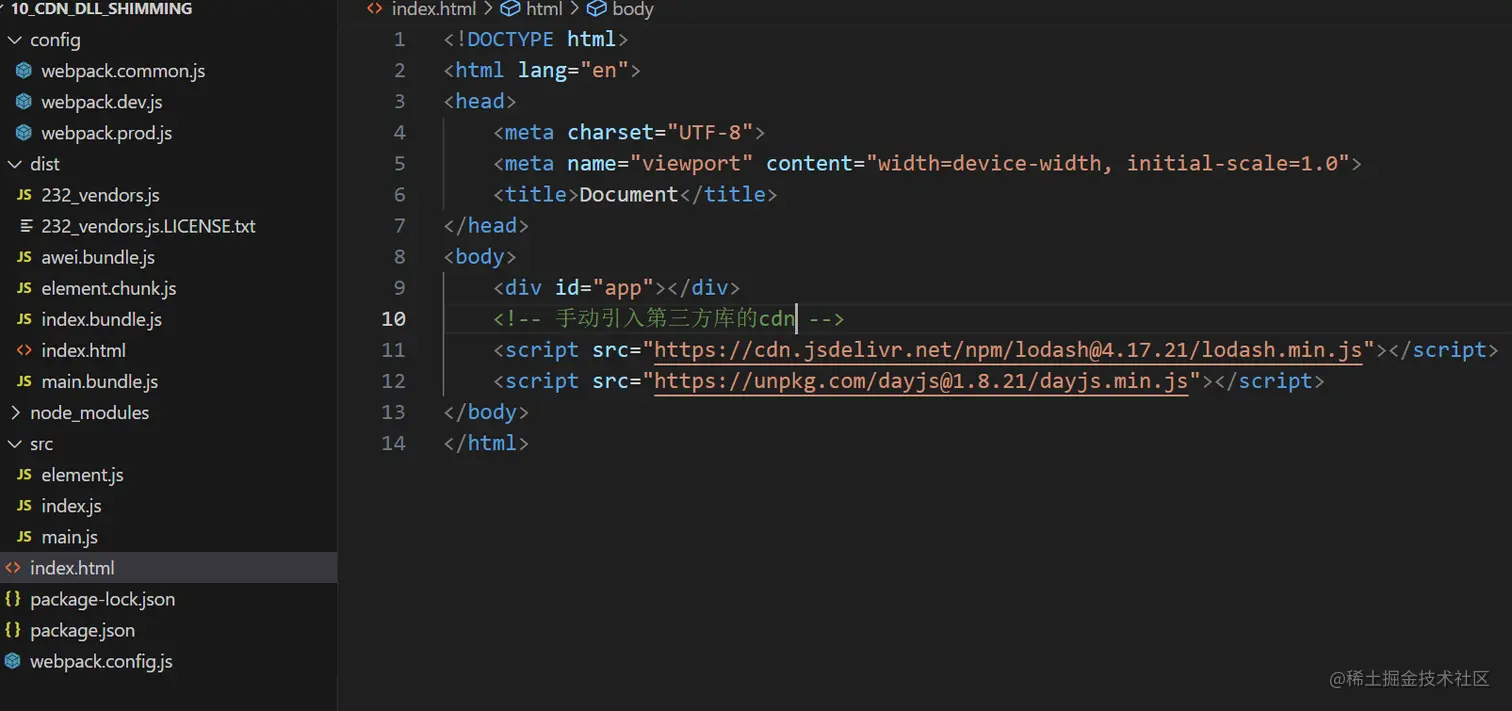Collapse the dist folder chevron
1512x711 pixels.
coord(14,164)
